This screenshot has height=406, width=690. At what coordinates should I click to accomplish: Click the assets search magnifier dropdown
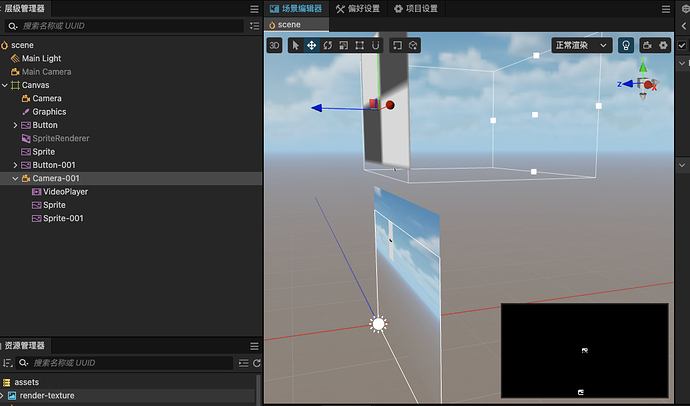[x=24, y=363]
